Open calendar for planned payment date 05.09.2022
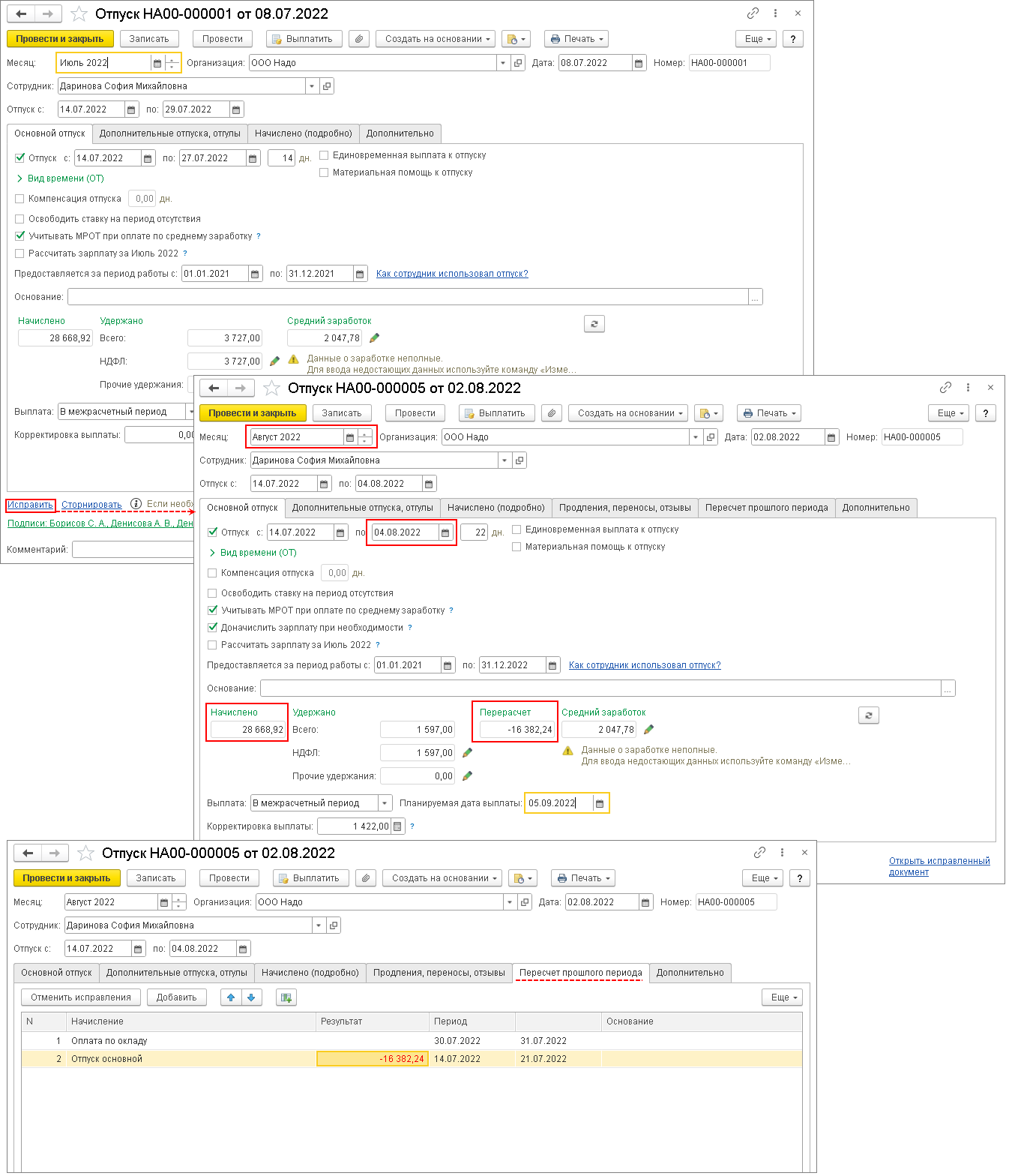 600,803
